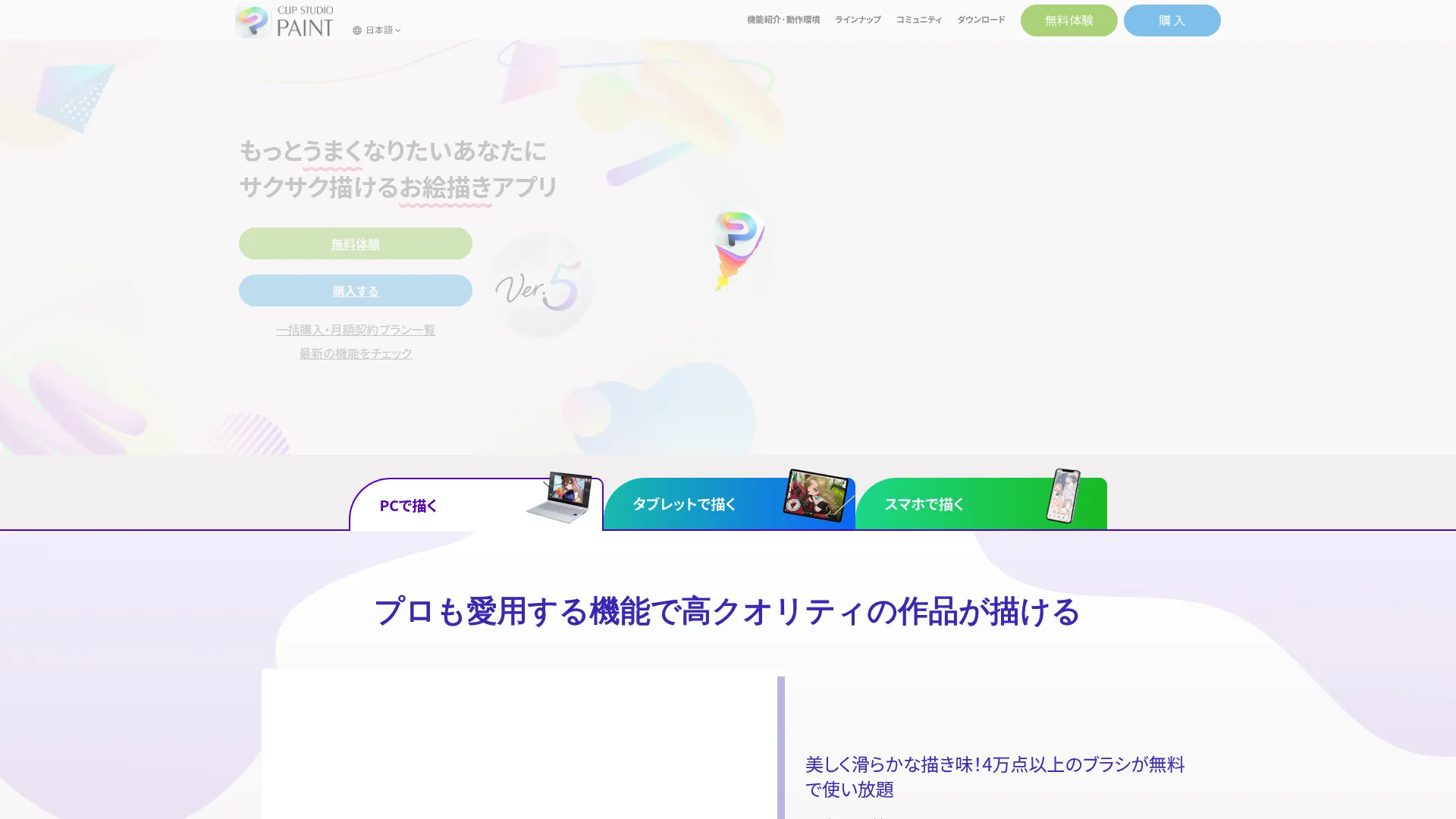Click the header 購入 button
Image resolution: width=1456 pixels, height=819 pixels.
click(x=1172, y=20)
